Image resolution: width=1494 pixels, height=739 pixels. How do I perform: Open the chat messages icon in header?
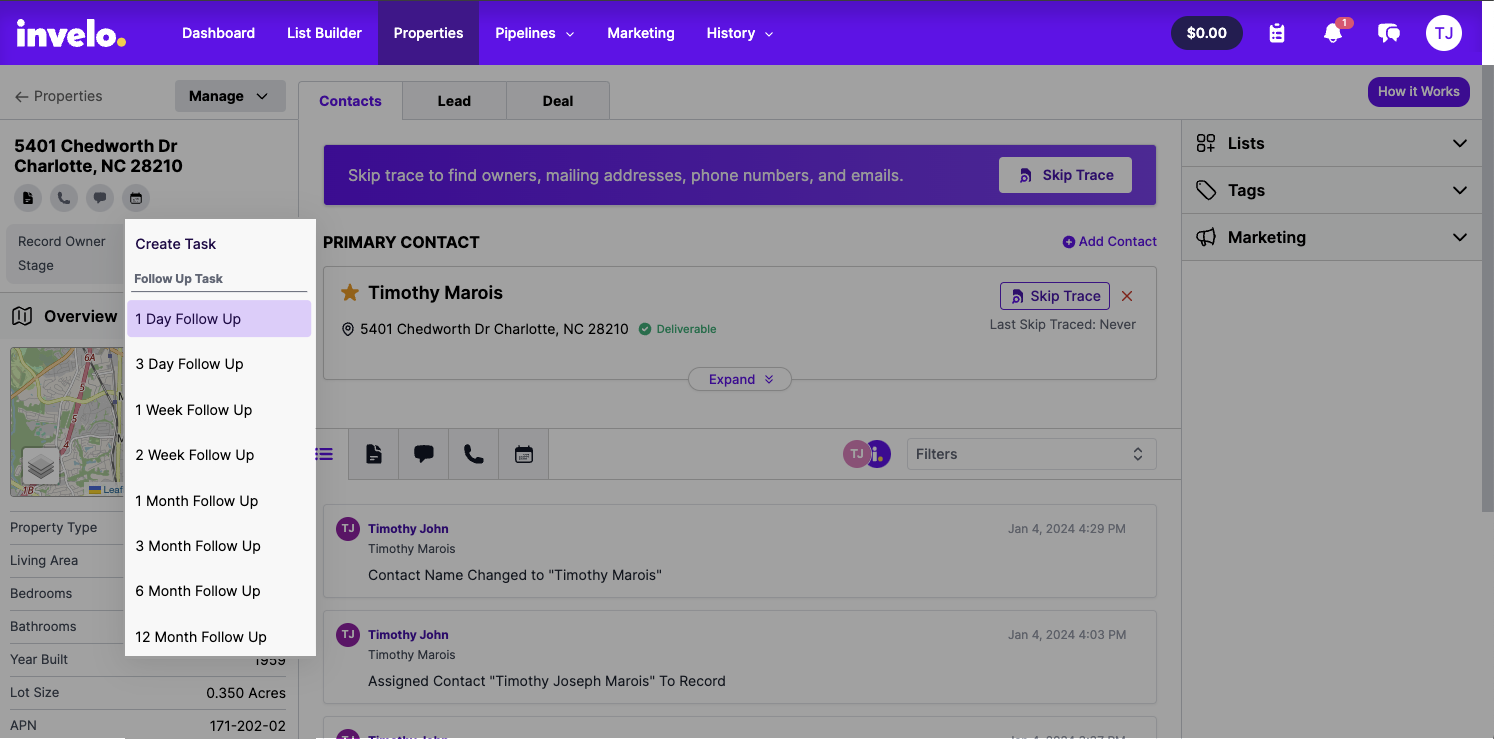(1388, 33)
